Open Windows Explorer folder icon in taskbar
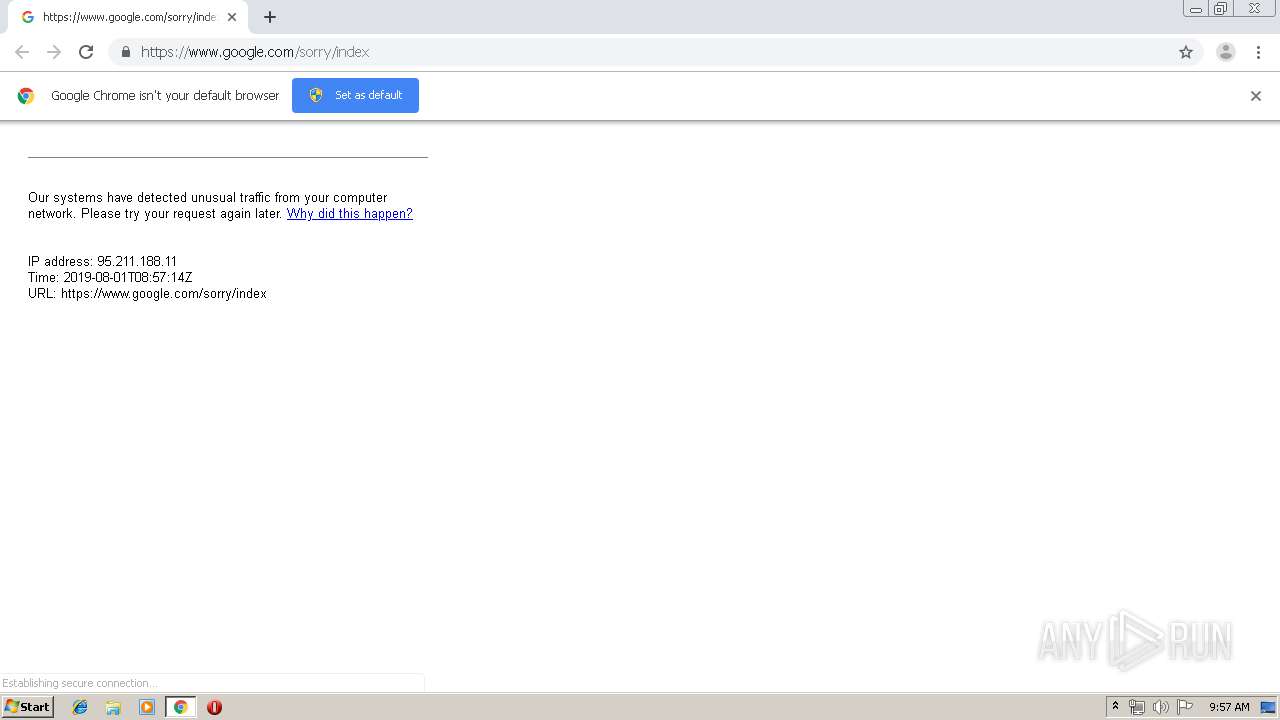This screenshot has height=720, width=1280. 113,707
